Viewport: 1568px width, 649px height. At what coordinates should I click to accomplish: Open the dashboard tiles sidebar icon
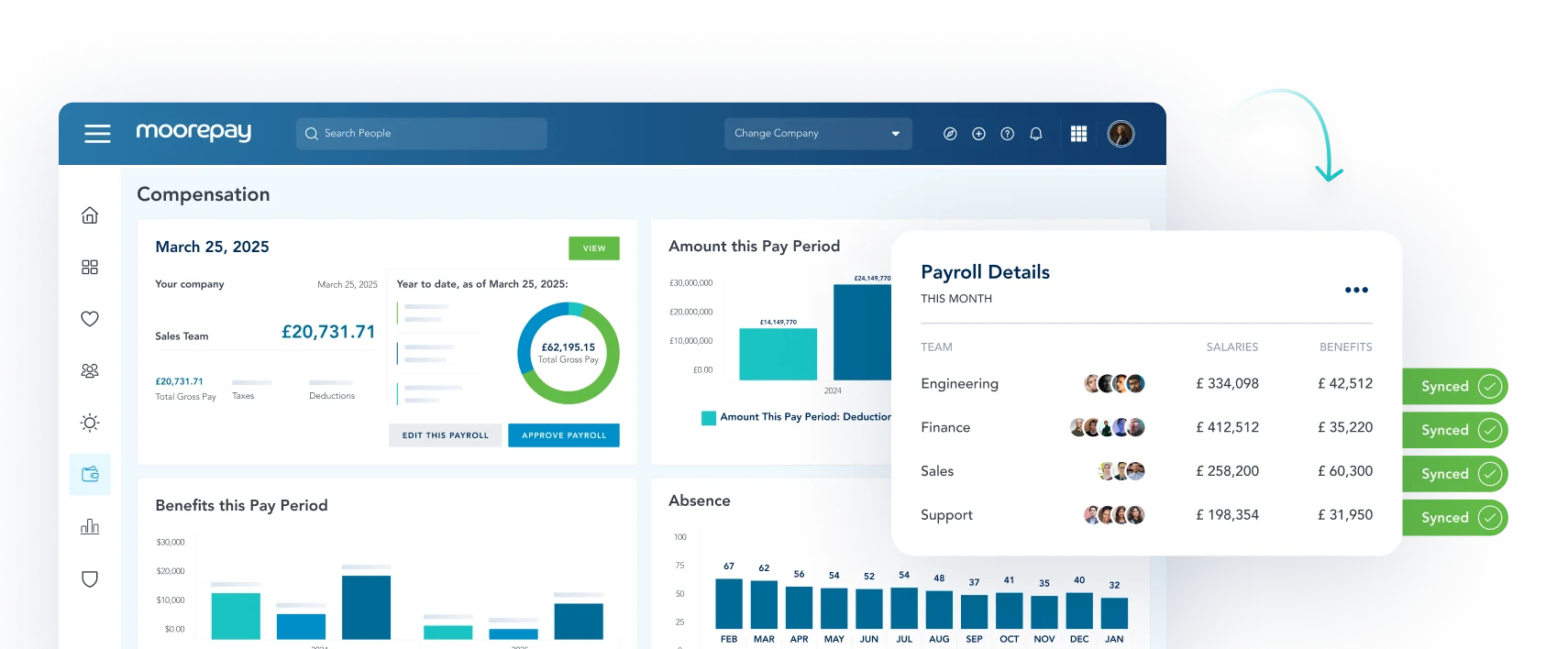tap(90, 267)
